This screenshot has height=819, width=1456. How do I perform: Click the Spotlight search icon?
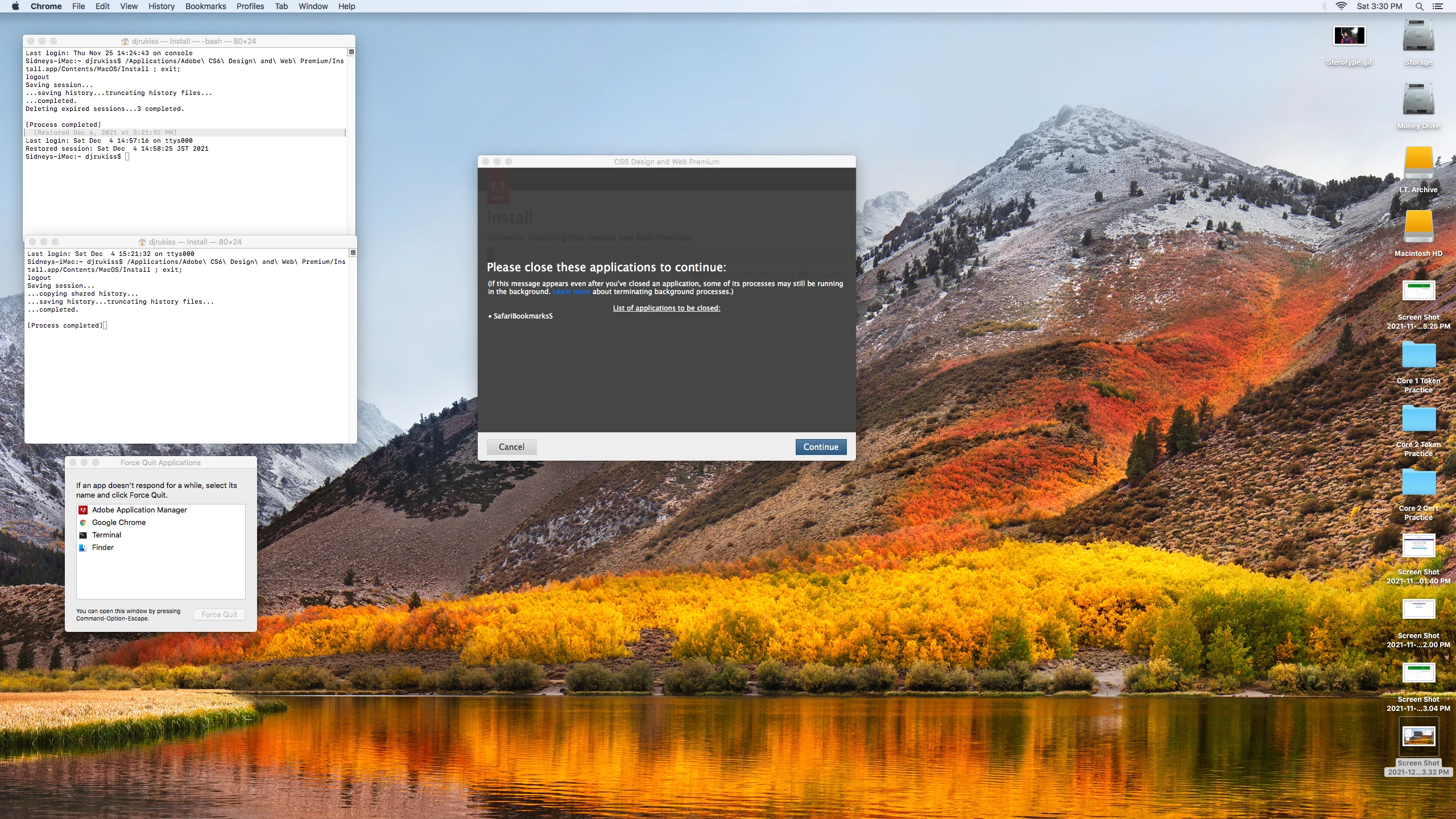[1420, 6]
